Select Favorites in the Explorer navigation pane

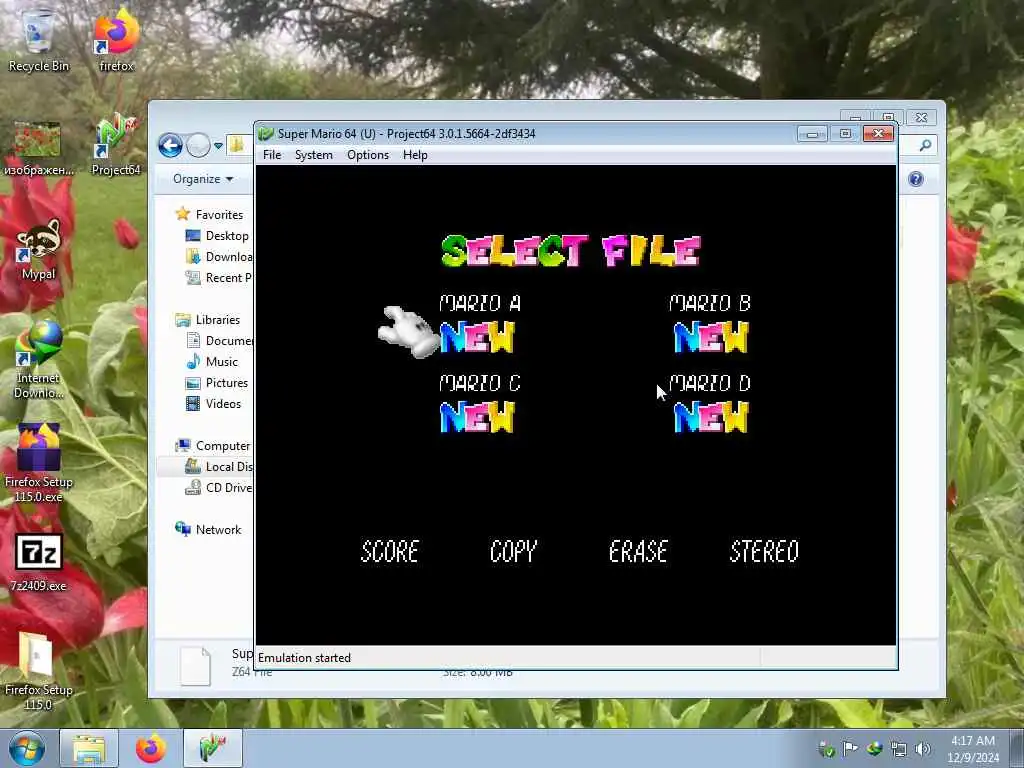(x=210, y=214)
